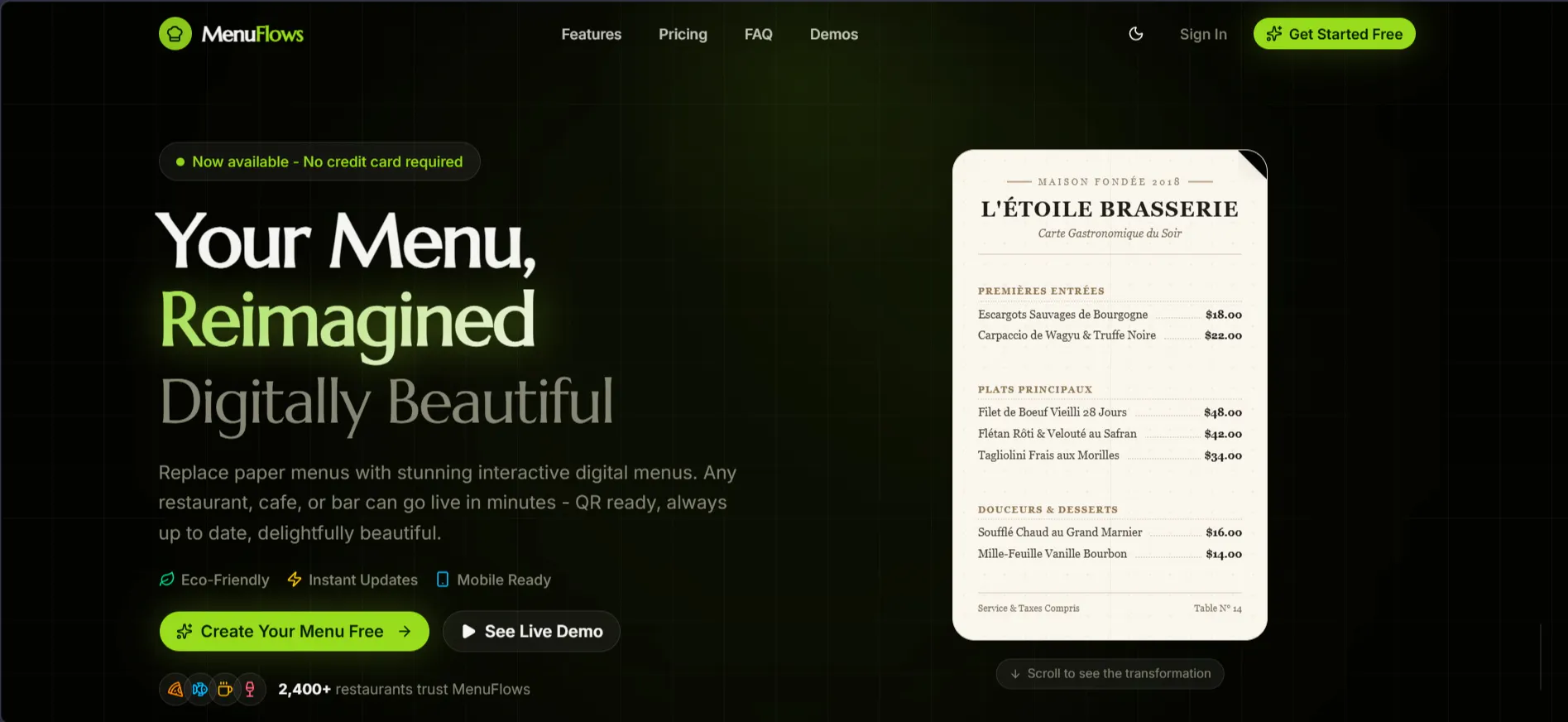Viewport: 1568px width, 722px height.
Task: Click the MenuFlows brand name
Action: tap(252, 34)
